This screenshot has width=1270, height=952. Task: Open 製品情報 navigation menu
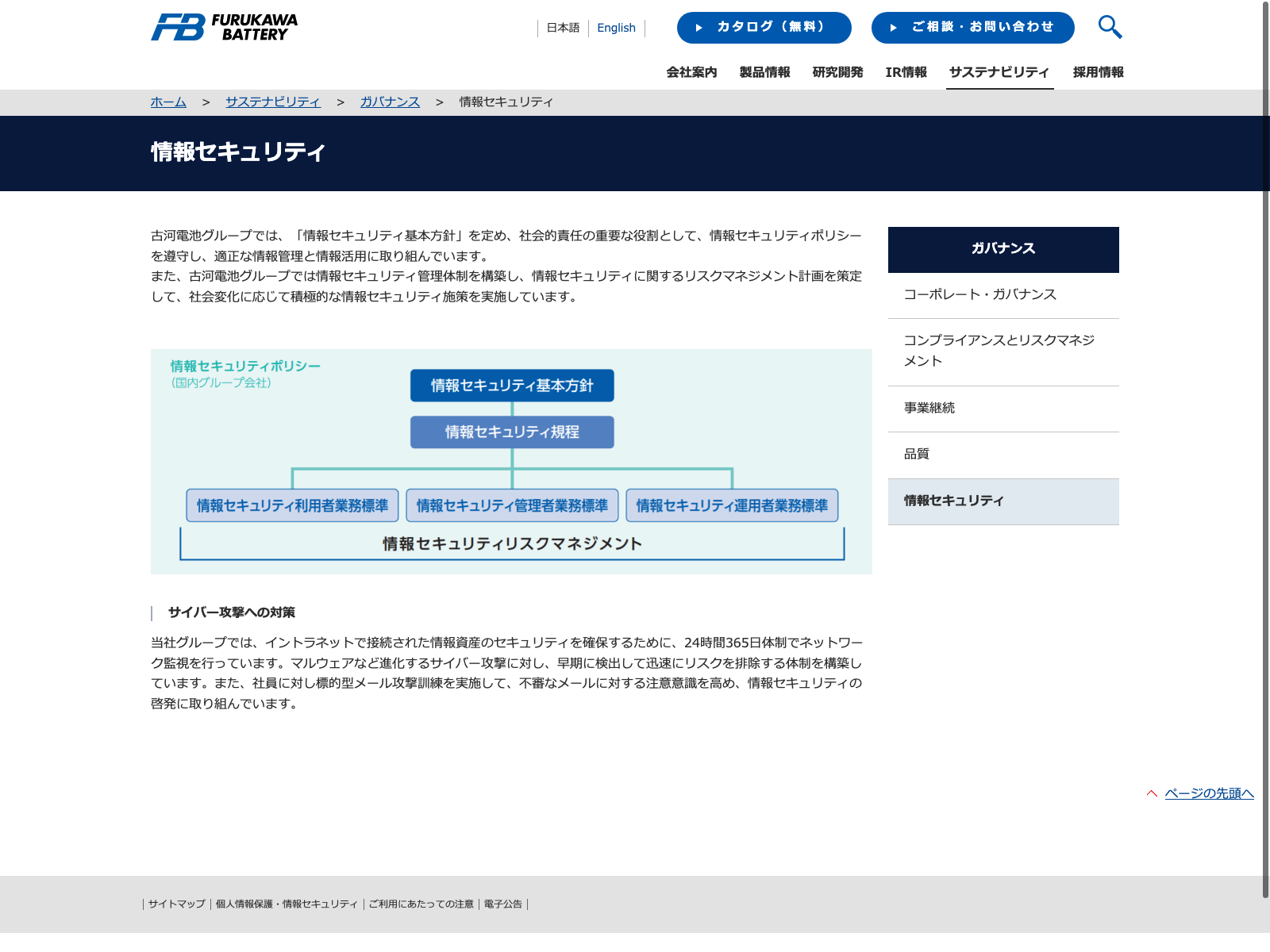point(764,72)
